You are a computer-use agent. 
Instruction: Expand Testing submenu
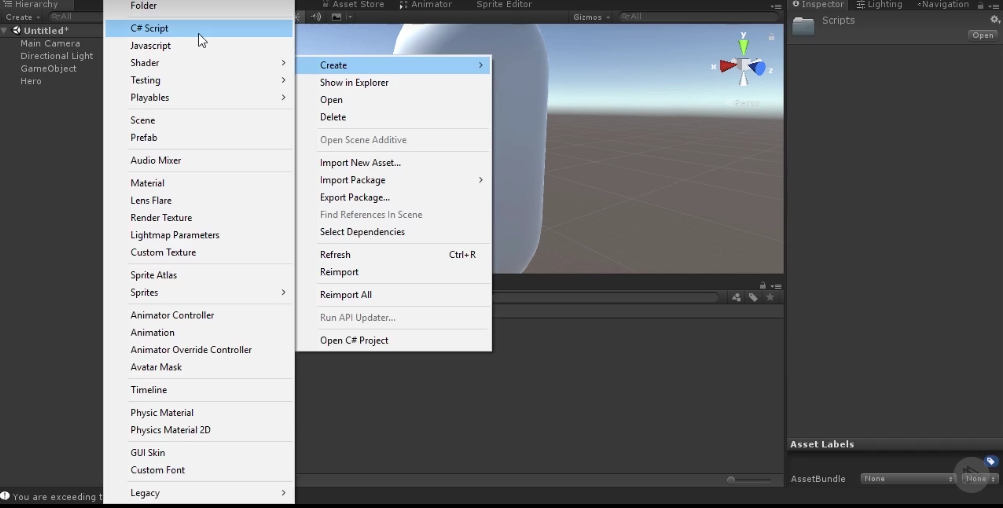coord(199,80)
